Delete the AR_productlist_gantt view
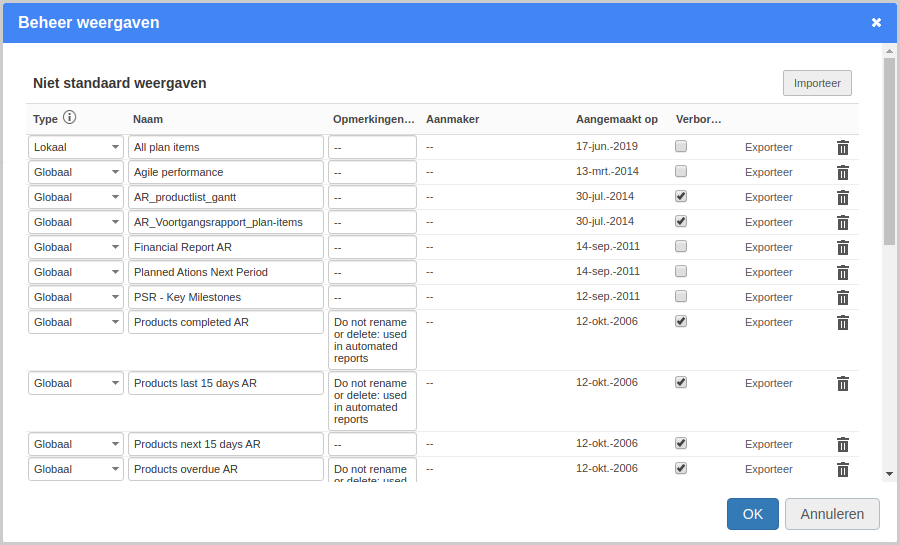The width and height of the screenshot is (900, 545). (843, 197)
